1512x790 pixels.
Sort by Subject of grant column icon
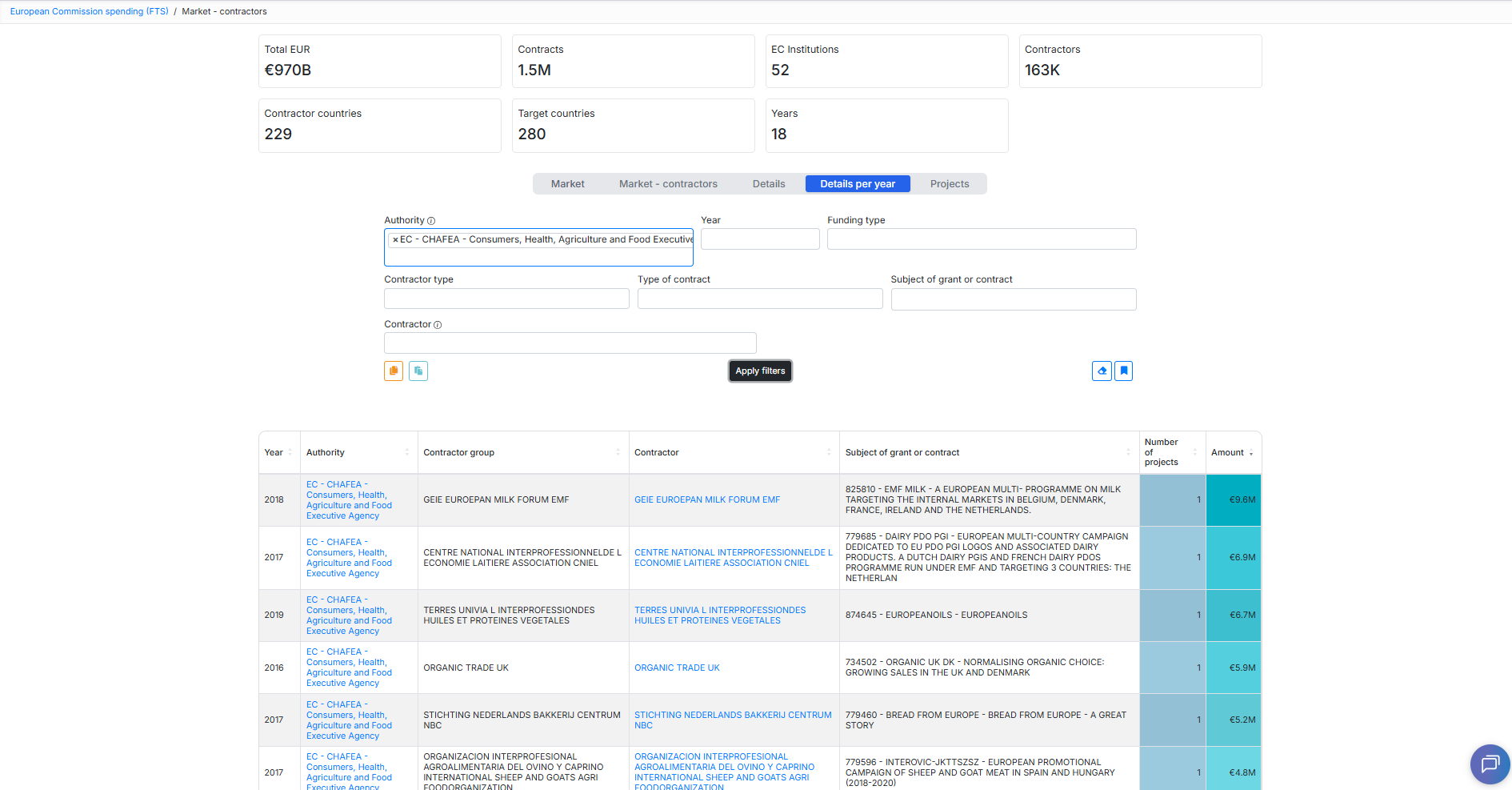[1128, 453]
